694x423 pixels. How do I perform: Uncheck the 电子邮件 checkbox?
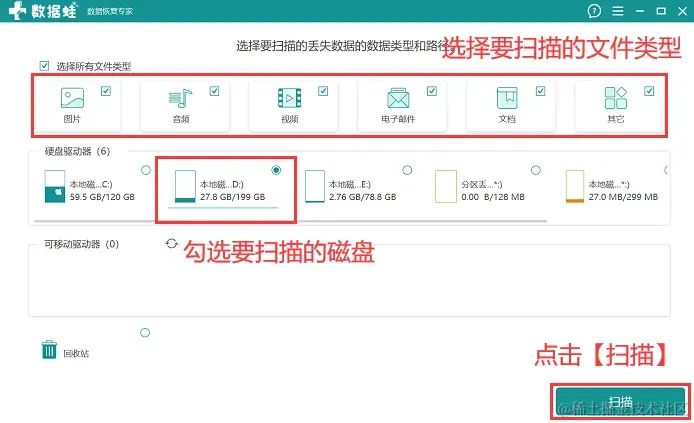tap(432, 91)
